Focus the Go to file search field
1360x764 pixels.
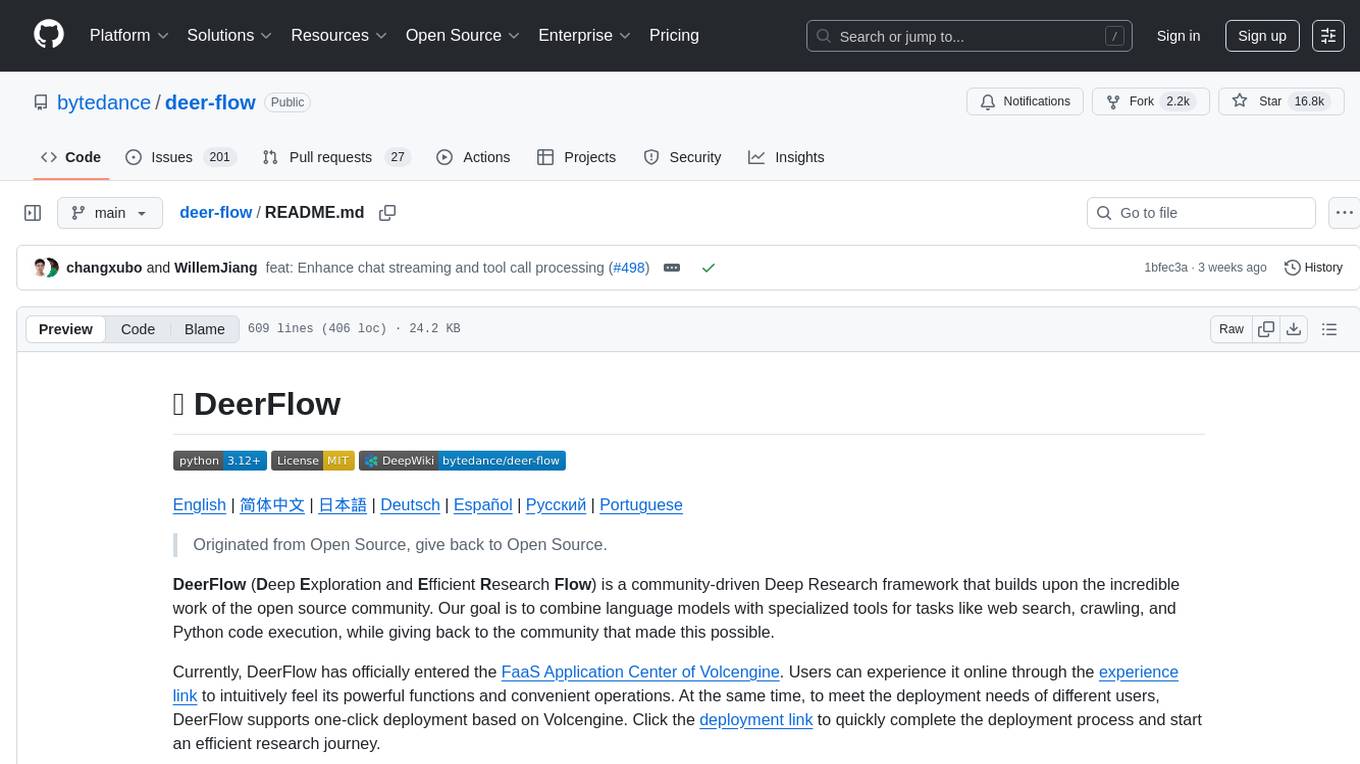tap(1201, 213)
